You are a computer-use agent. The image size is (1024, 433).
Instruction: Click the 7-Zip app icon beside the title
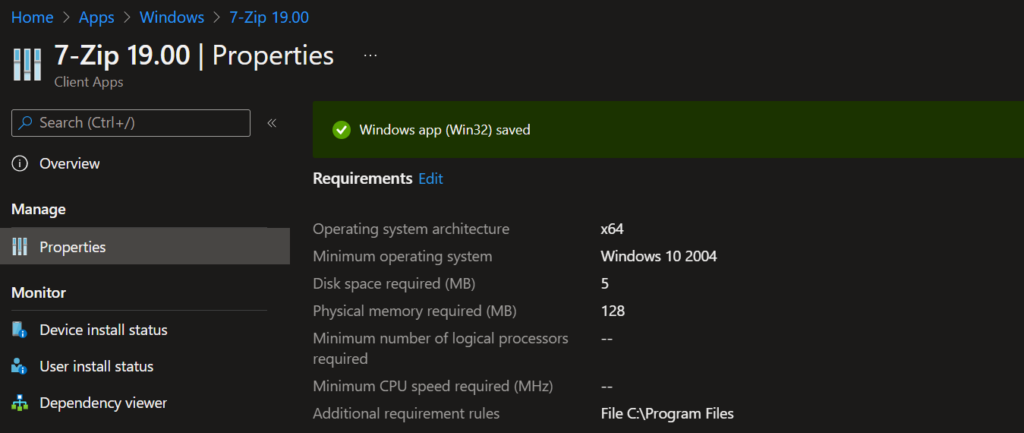coord(27,64)
